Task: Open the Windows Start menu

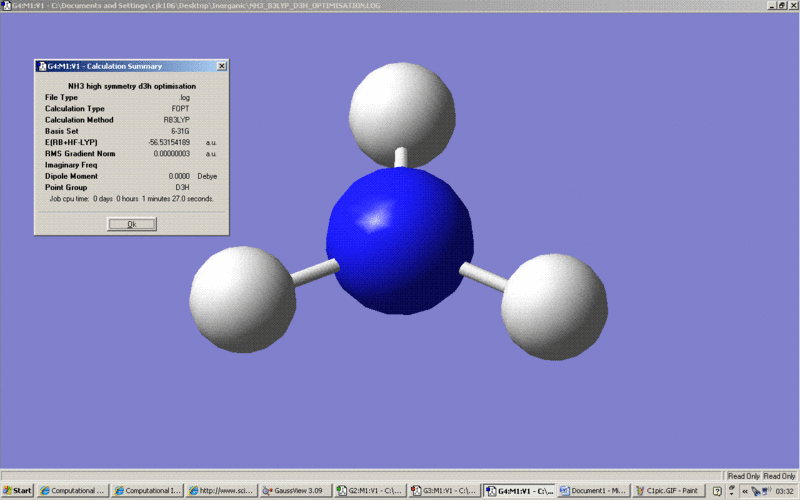Action: [x=17, y=491]
